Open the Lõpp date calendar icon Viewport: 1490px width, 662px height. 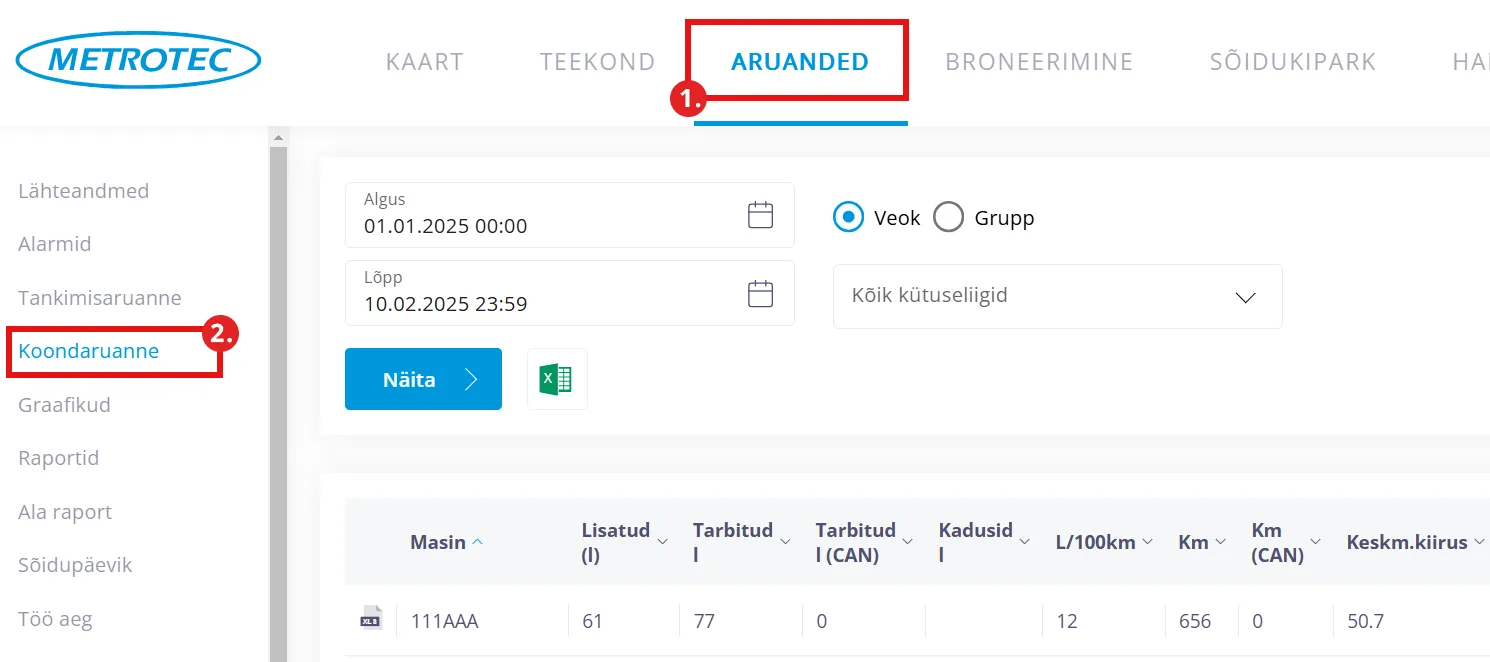pyautogui.click(x=761, y=293)
